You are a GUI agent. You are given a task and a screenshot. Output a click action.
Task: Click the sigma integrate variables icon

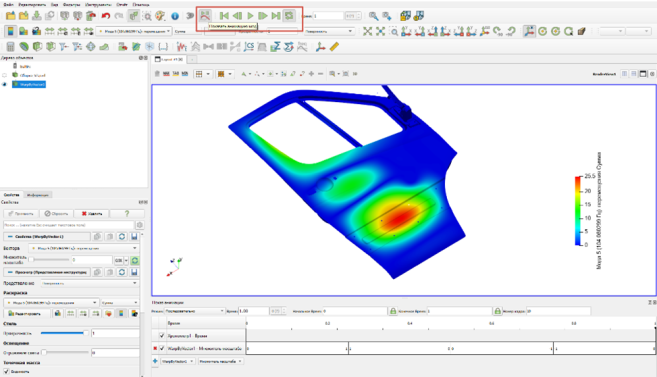275,47
